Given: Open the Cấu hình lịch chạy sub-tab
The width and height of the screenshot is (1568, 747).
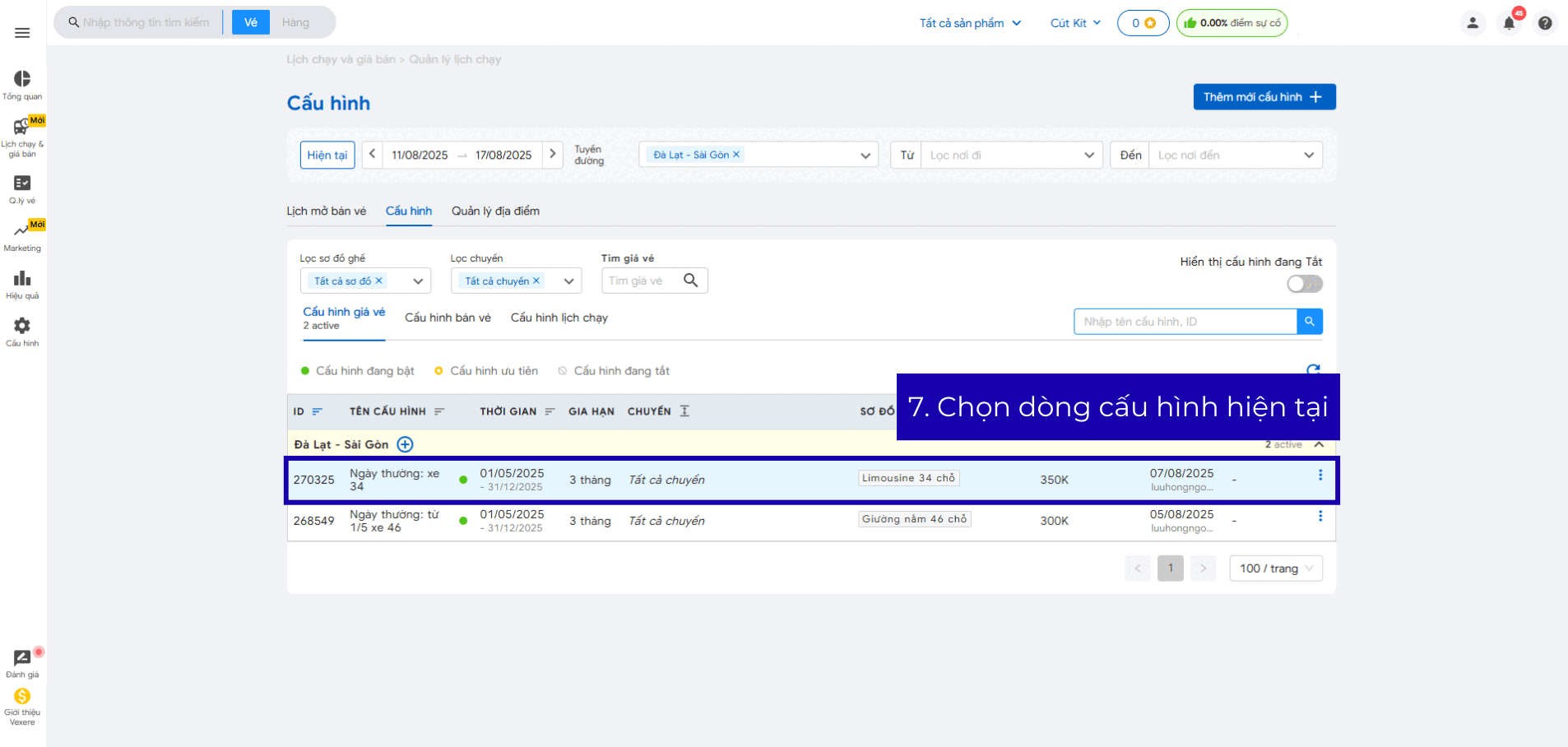Looking at the screenshot, I should pyautogui.click(x=559, y=318).
